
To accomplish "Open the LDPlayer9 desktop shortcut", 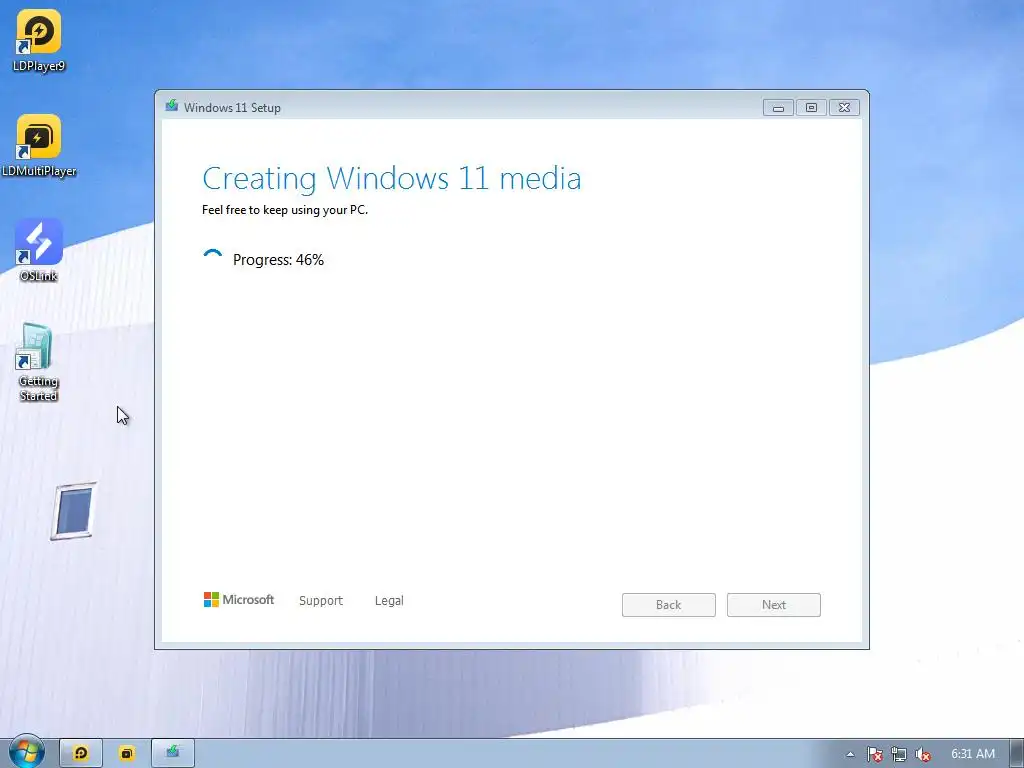I will [39, 40].
